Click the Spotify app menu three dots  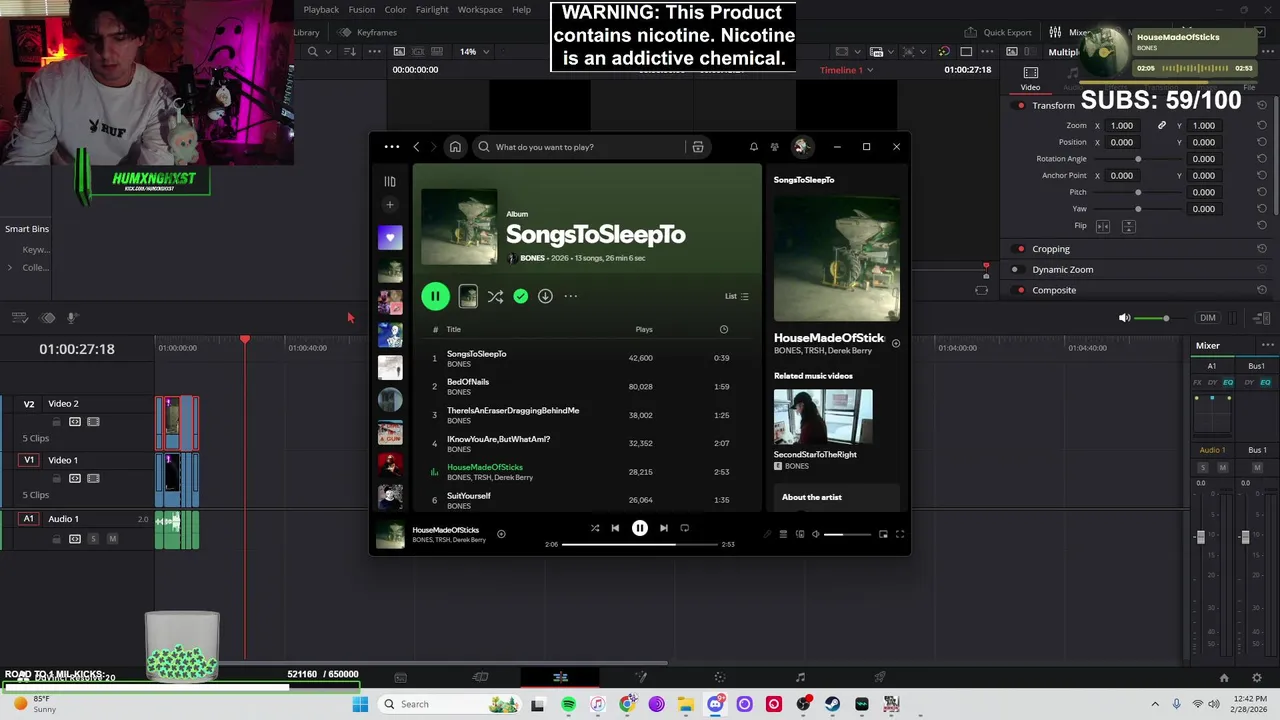[x=392, y=147]
